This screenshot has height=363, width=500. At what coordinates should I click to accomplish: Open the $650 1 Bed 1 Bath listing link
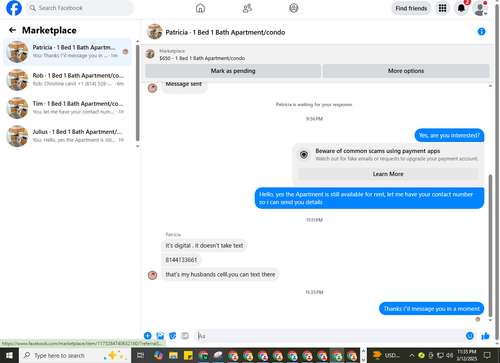(202, 58)
